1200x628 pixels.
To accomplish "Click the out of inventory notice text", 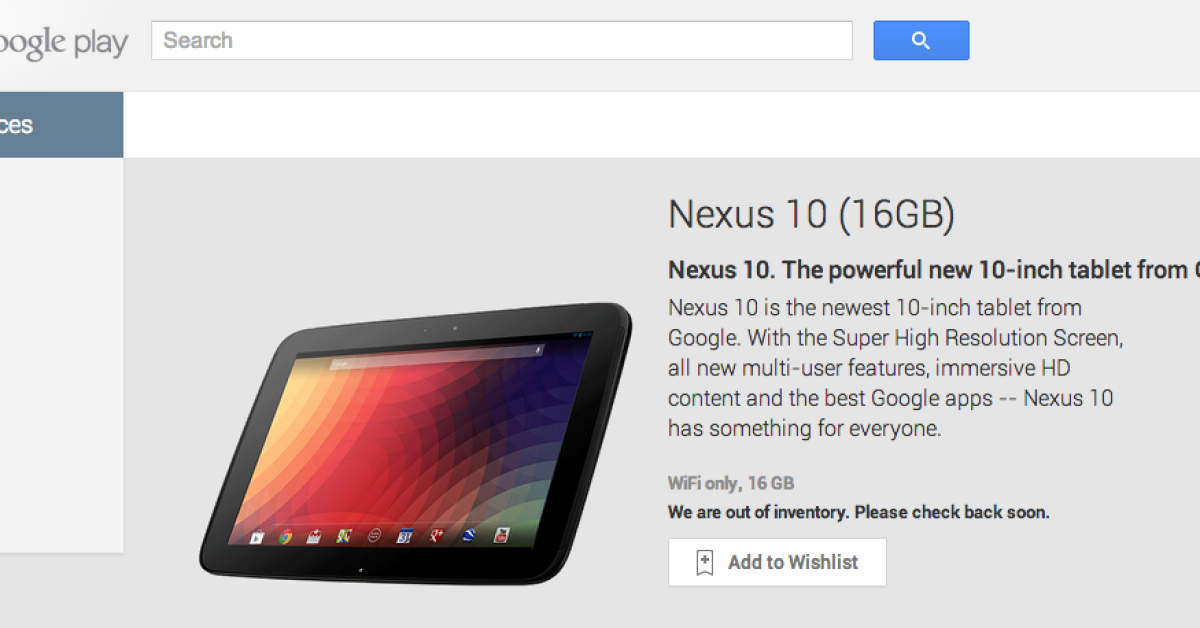I will click(859, 513).
